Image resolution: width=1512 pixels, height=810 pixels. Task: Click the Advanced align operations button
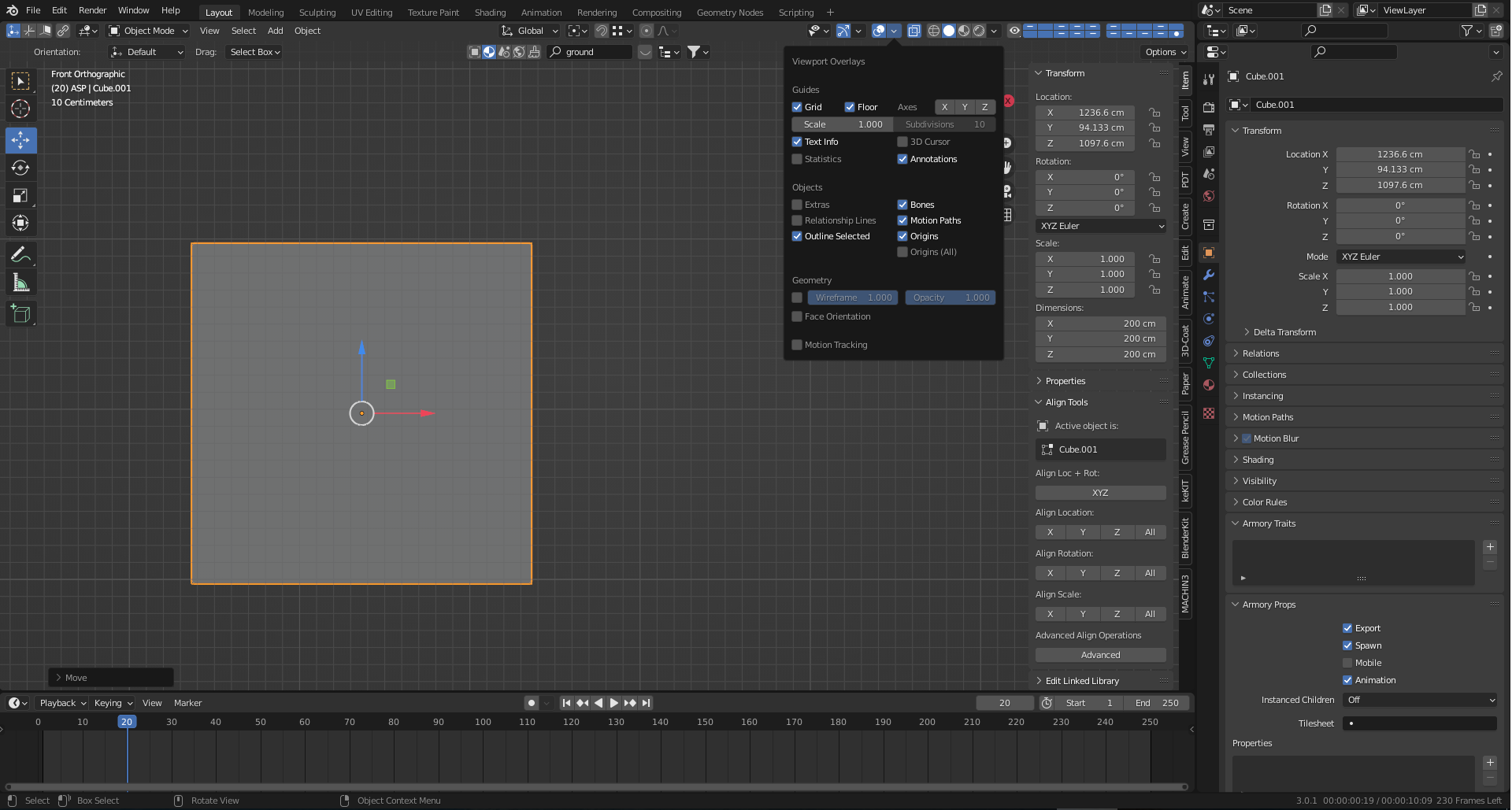pyautogui.click(x=1100, y=655)
